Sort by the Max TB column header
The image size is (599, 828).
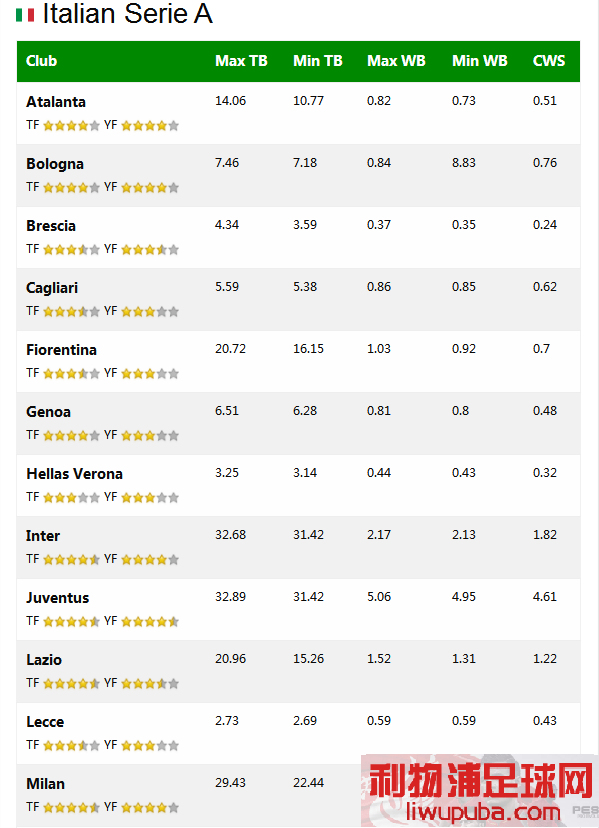point(241,61)
